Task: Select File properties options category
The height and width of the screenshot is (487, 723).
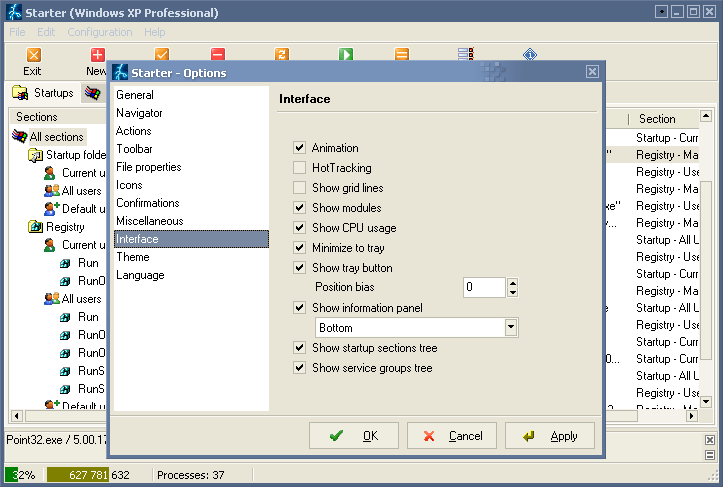Action: pos(191,166)
